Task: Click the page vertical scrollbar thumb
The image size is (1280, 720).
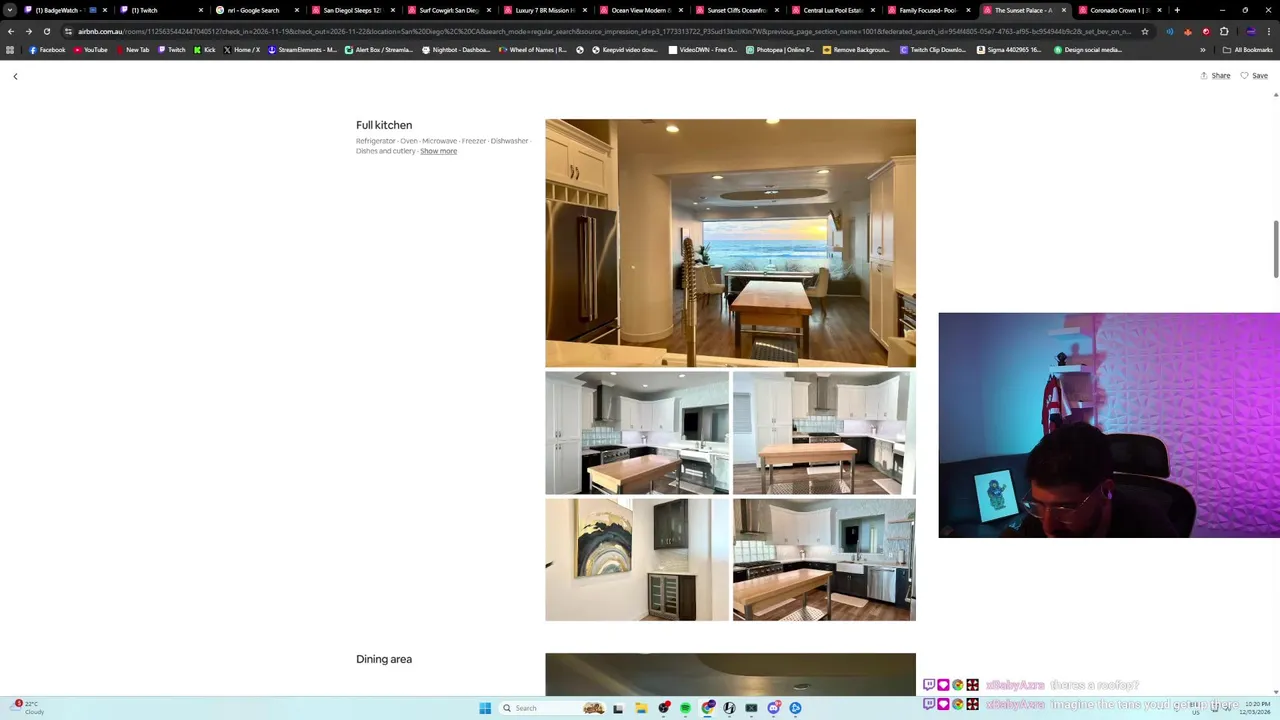Action: 1276,249
